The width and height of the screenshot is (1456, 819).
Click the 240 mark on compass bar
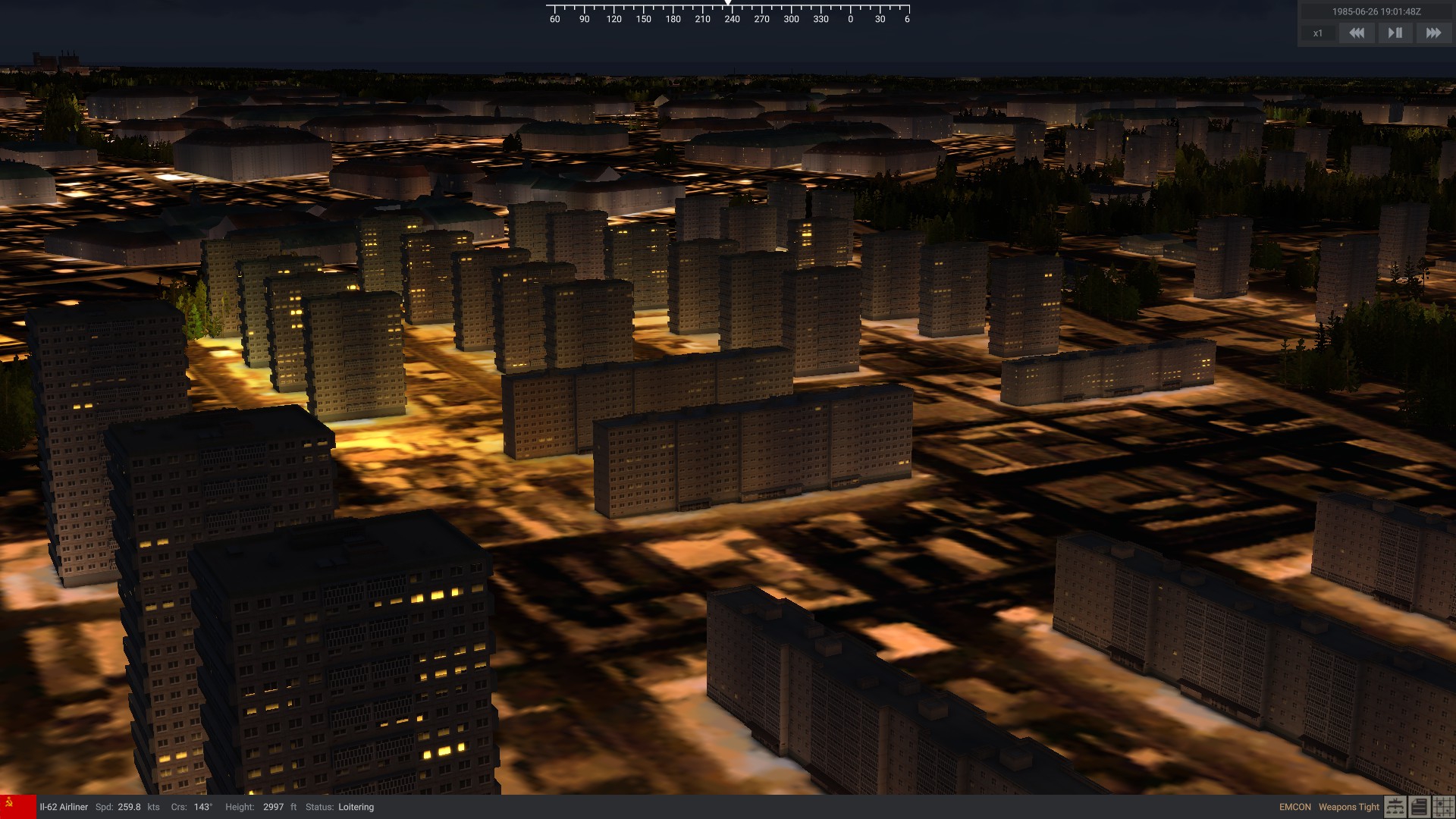pyautogui.click(x=732, y=19)
